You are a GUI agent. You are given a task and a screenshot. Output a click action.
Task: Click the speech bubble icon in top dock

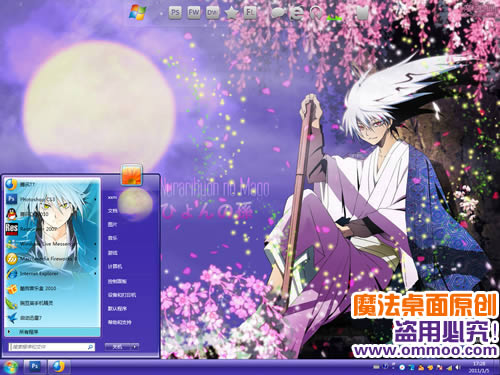pos(278,13)
